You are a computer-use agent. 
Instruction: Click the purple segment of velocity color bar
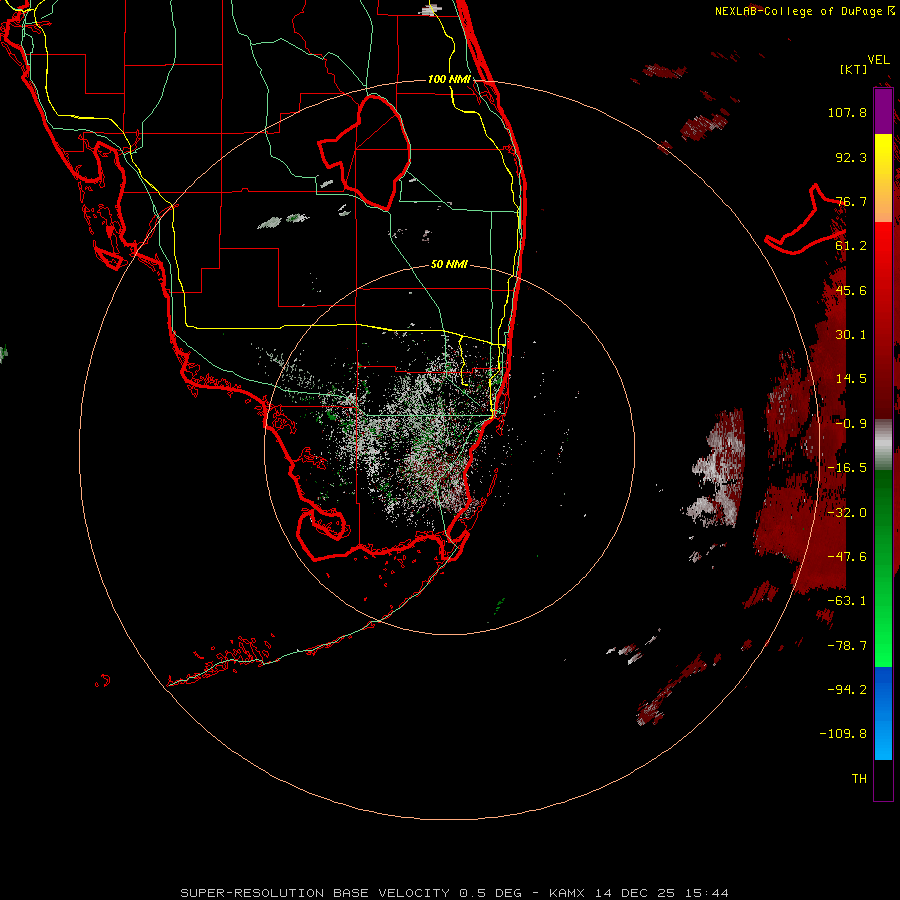tap(883, 111)
